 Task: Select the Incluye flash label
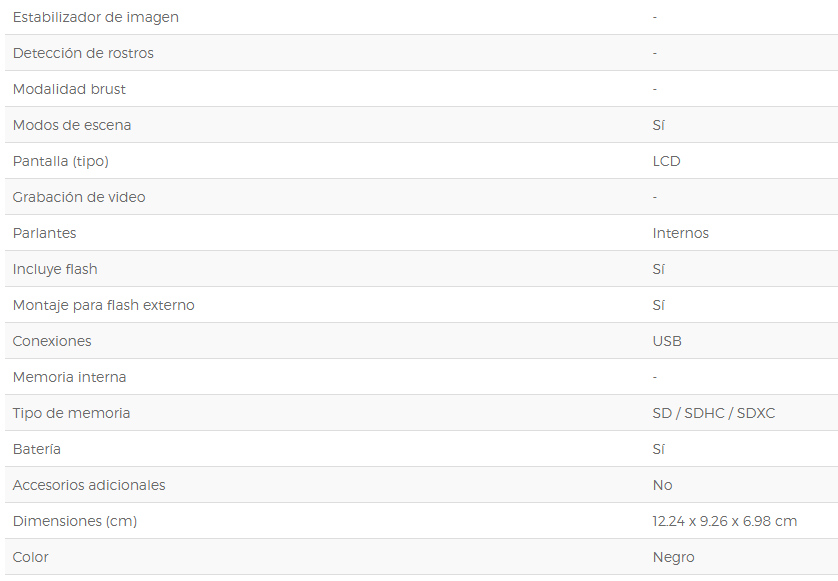[x=55, y=269]
